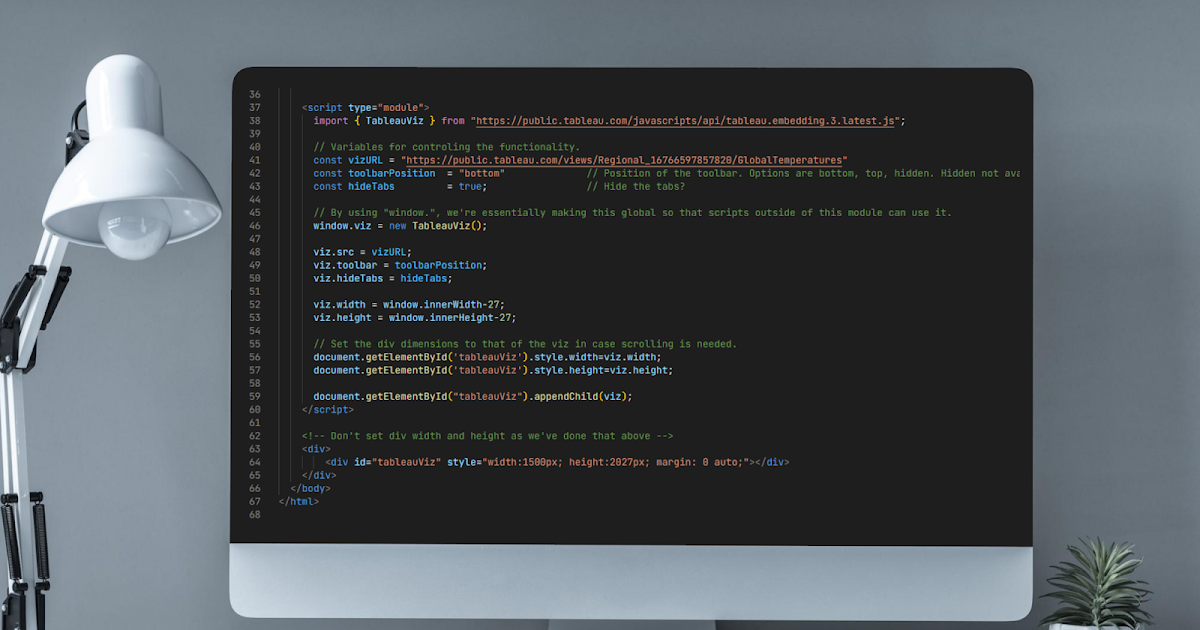Click the viz.toolbar assignment line
Viewport: 1200px width, 630px height.
[x=400, y=265]
